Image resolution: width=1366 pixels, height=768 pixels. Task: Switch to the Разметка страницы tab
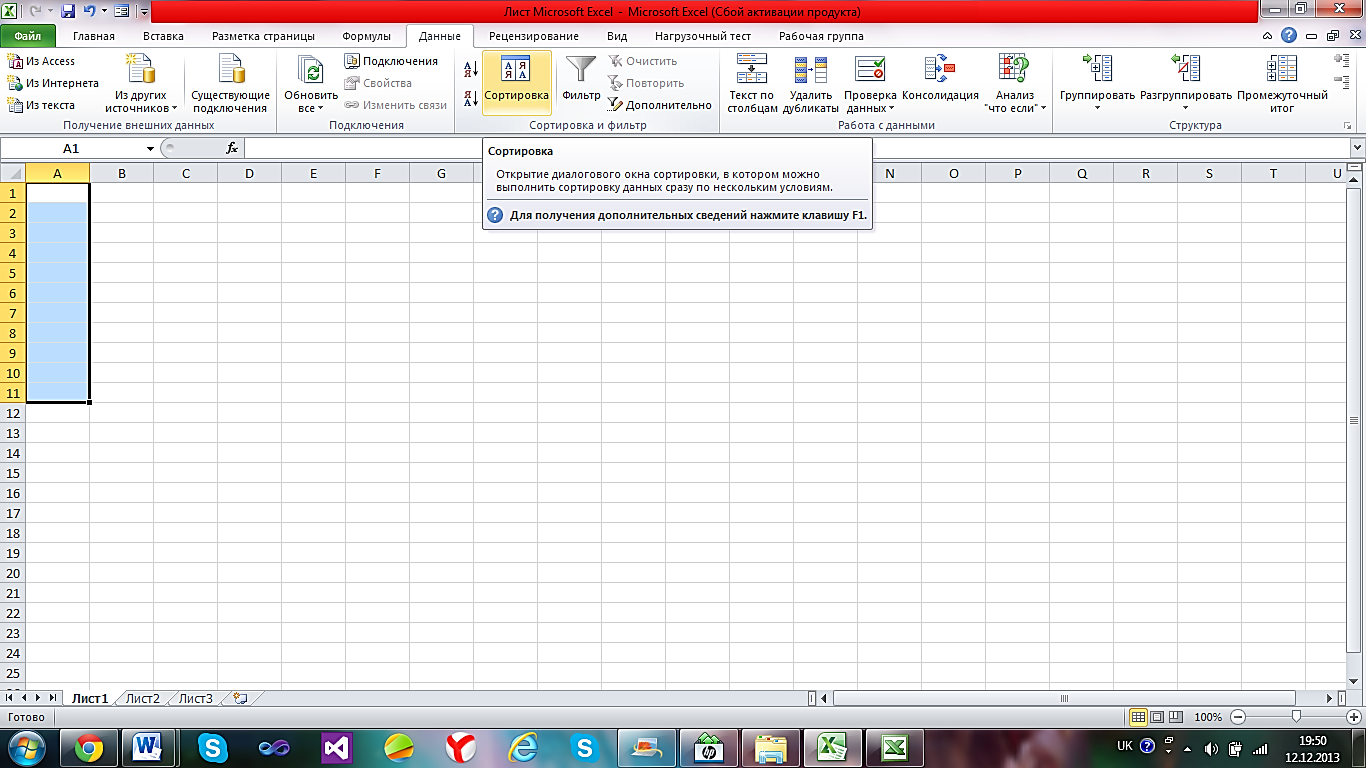click(x=263, y=36)
